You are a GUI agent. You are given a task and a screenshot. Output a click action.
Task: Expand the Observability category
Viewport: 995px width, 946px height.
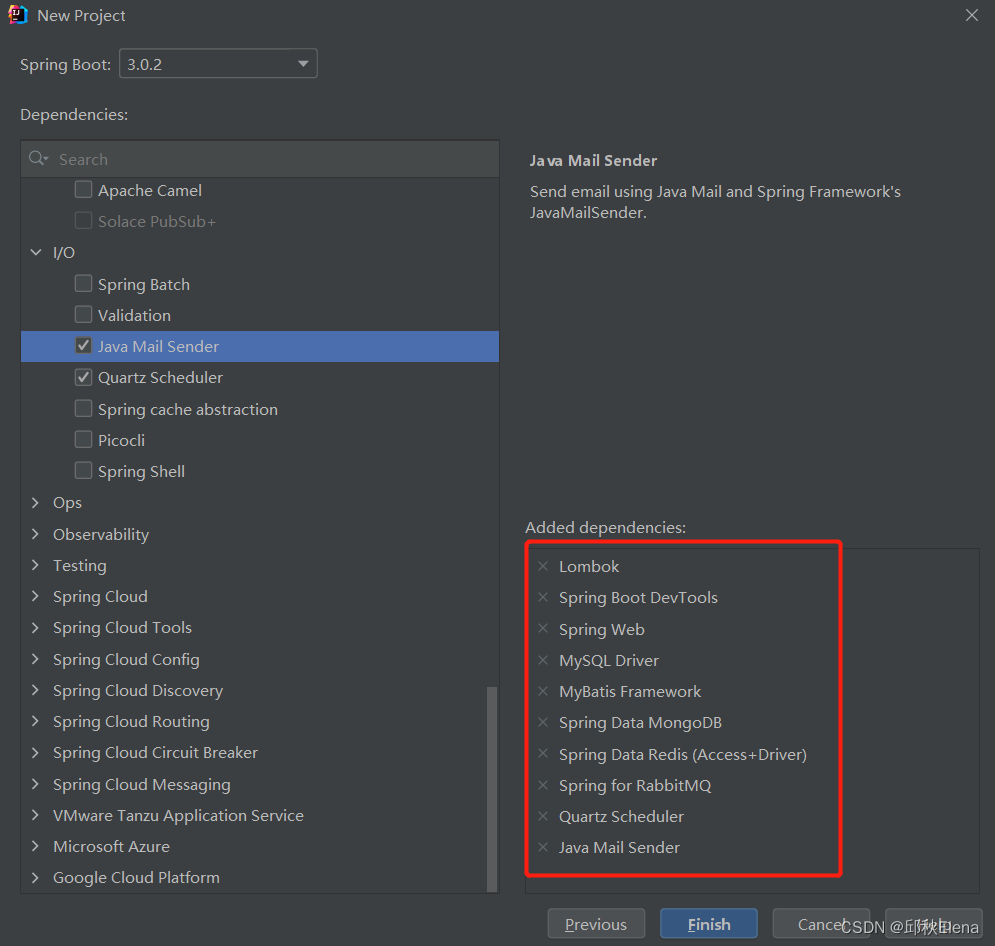pyautogui.click(x=36, y=534)
